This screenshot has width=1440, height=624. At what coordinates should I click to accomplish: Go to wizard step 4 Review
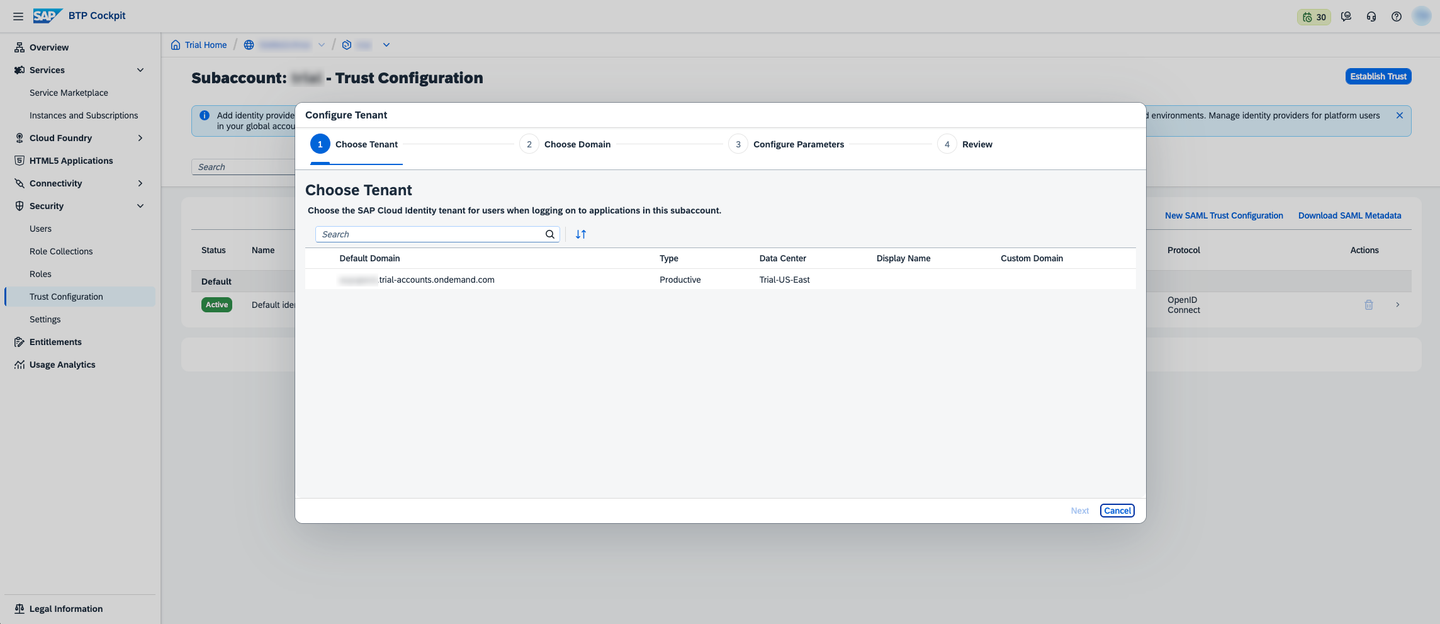click(965, 144)
